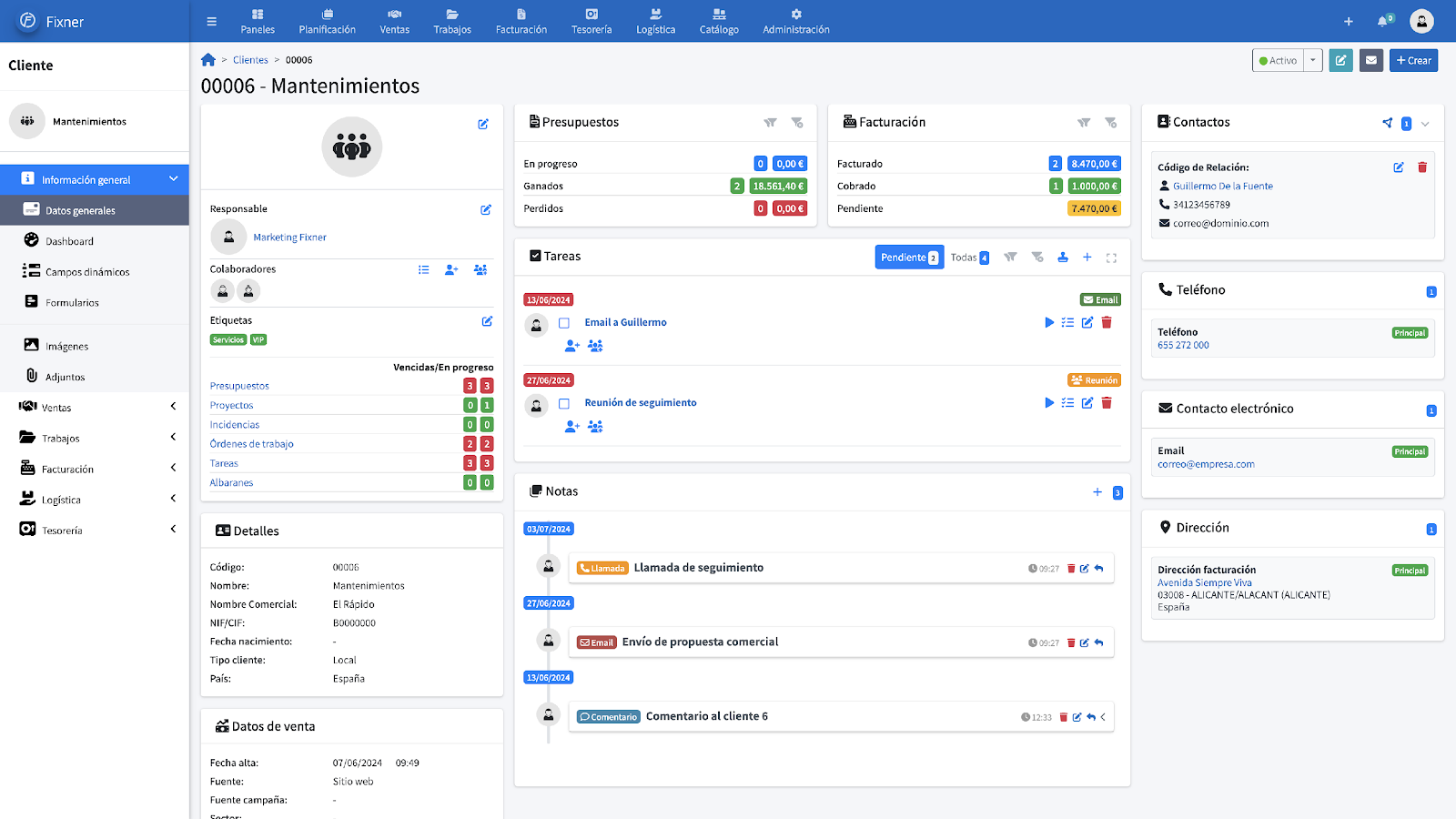The image size is (1456, 819).
Task: Switch to the Pendiente tasks tab
Action: pos(909,258)
